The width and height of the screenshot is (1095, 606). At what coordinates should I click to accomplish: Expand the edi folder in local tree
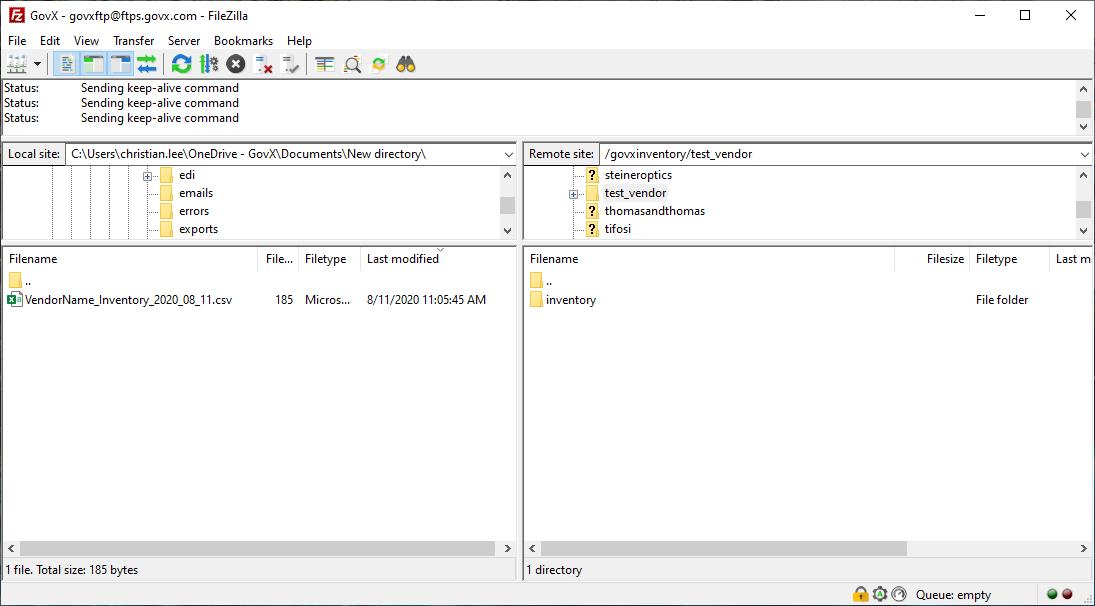pyautogui.click(x=147, y=175)
